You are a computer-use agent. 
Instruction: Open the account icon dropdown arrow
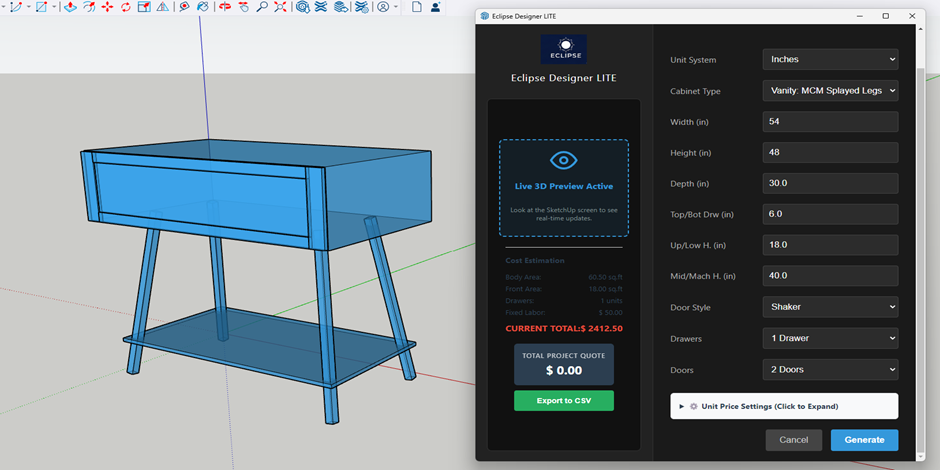(395, 7)
